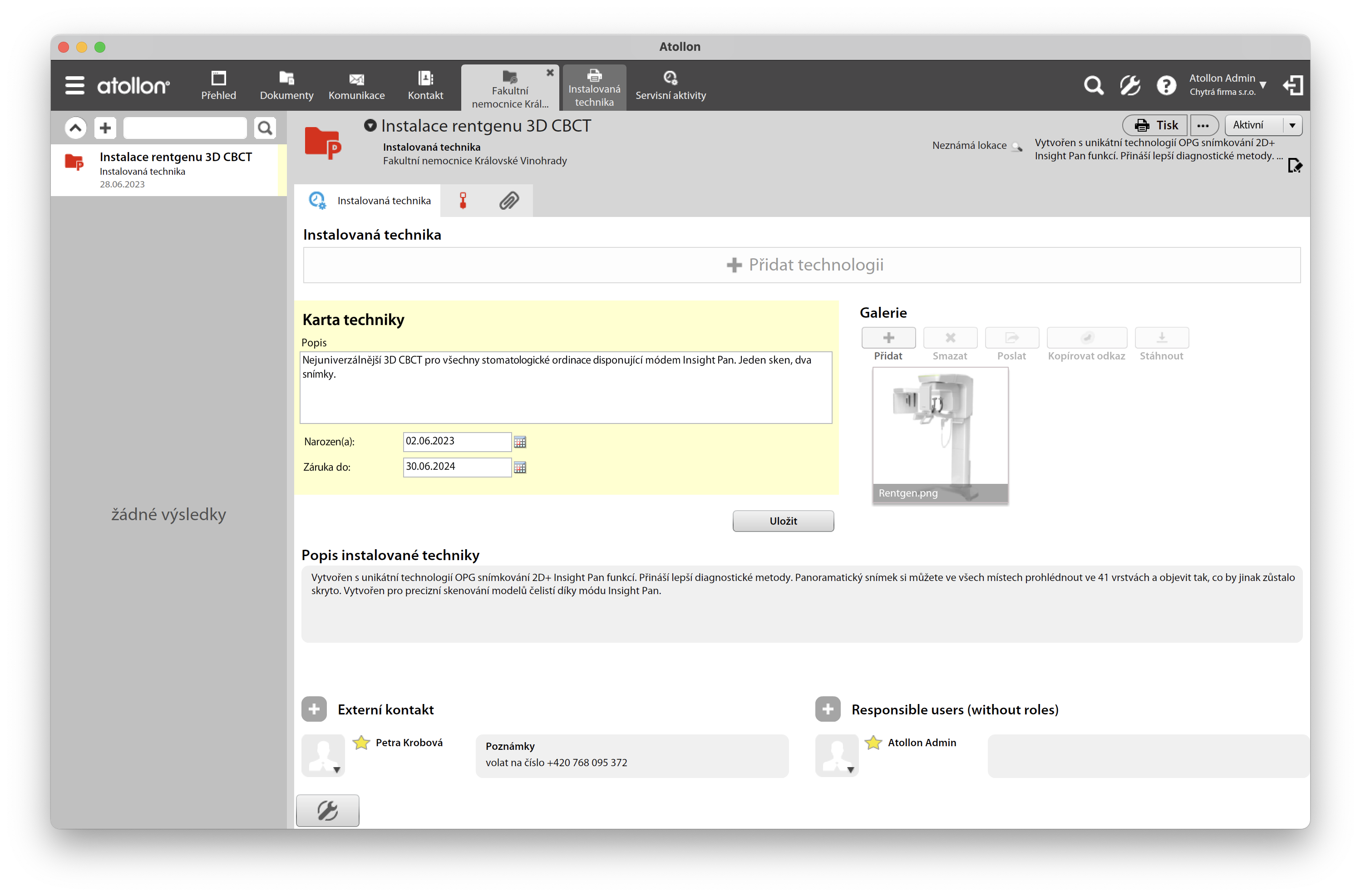Open the help question mark icon

[1166, 86]
